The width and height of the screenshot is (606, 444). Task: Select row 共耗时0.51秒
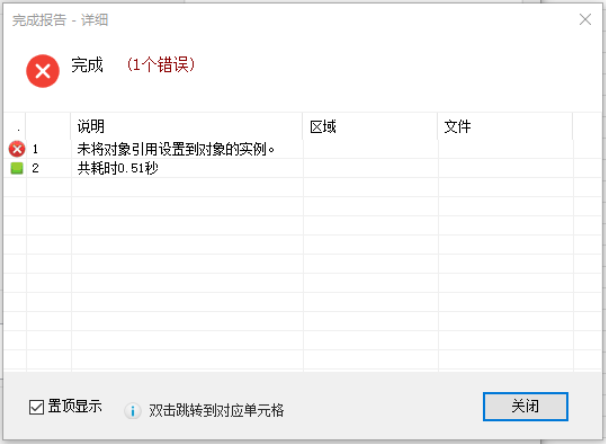[x=303, y=168]
